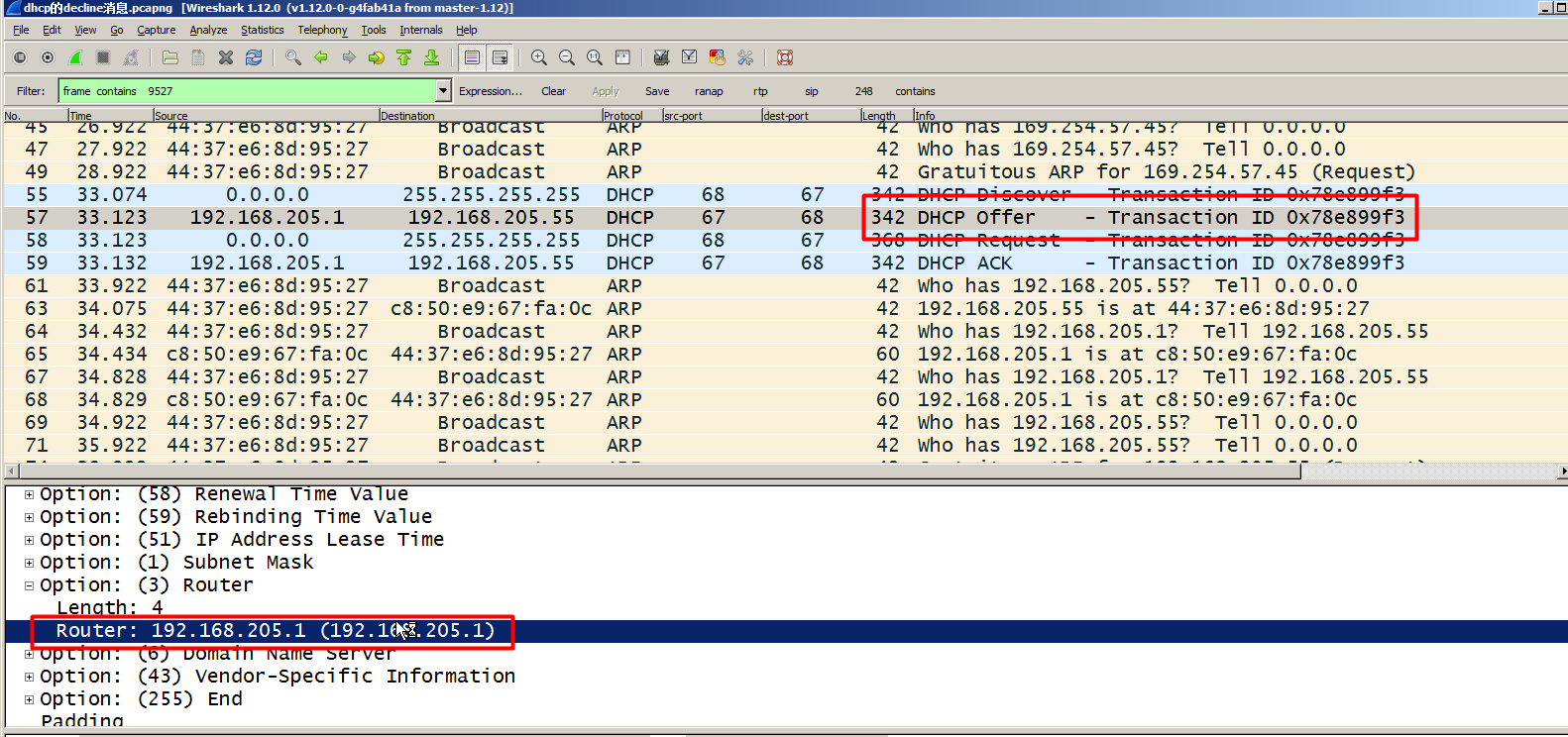This screenshot has width=1568, height=737.
Task: Edit display filters icon
Action: pyautogui.click(x=690, y=57)
